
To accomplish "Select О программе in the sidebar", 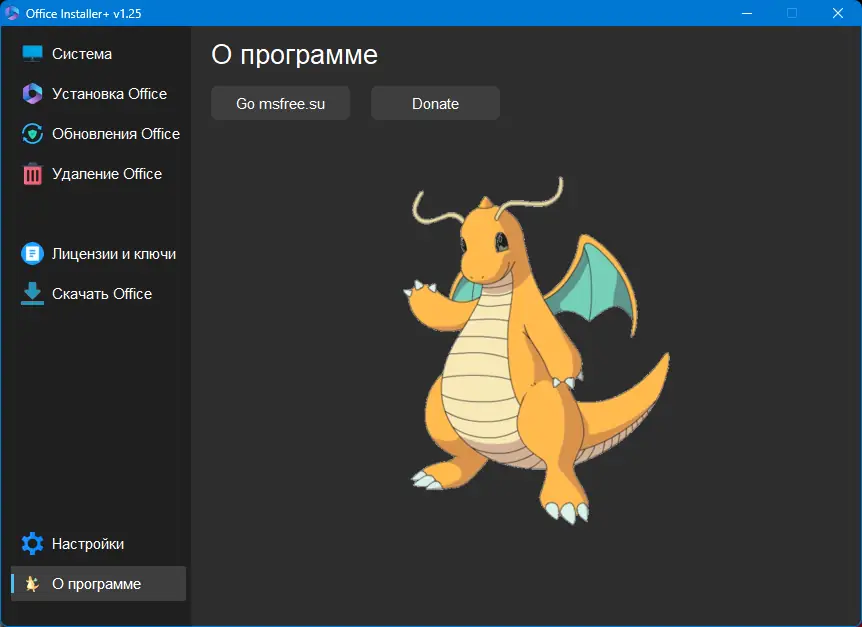I will pos(96,583).
